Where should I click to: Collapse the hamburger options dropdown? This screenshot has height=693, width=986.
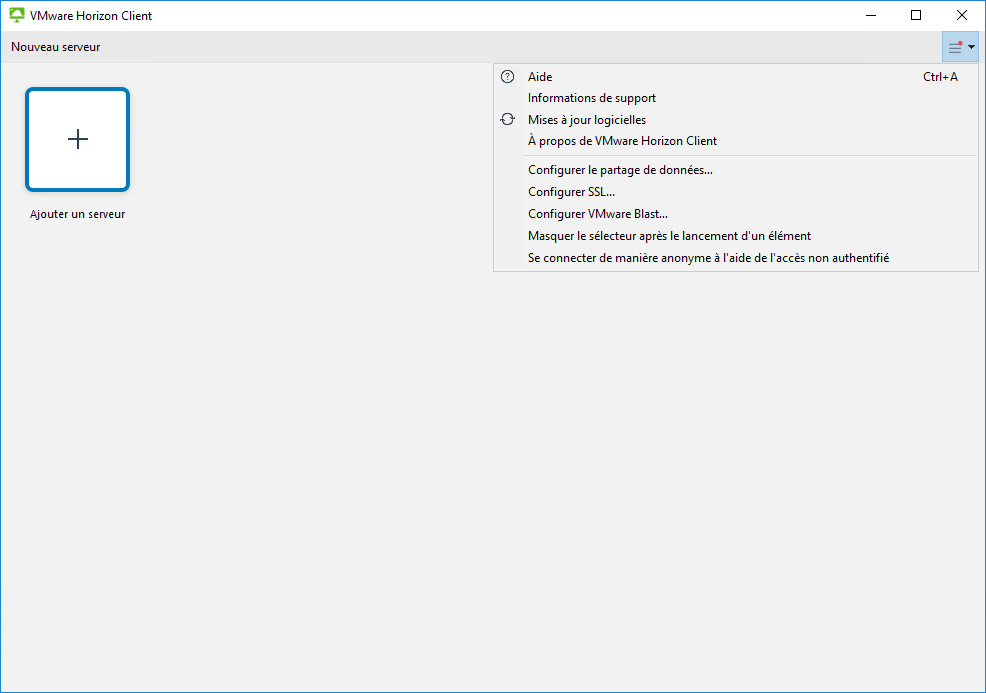click(x=960, y=47)
